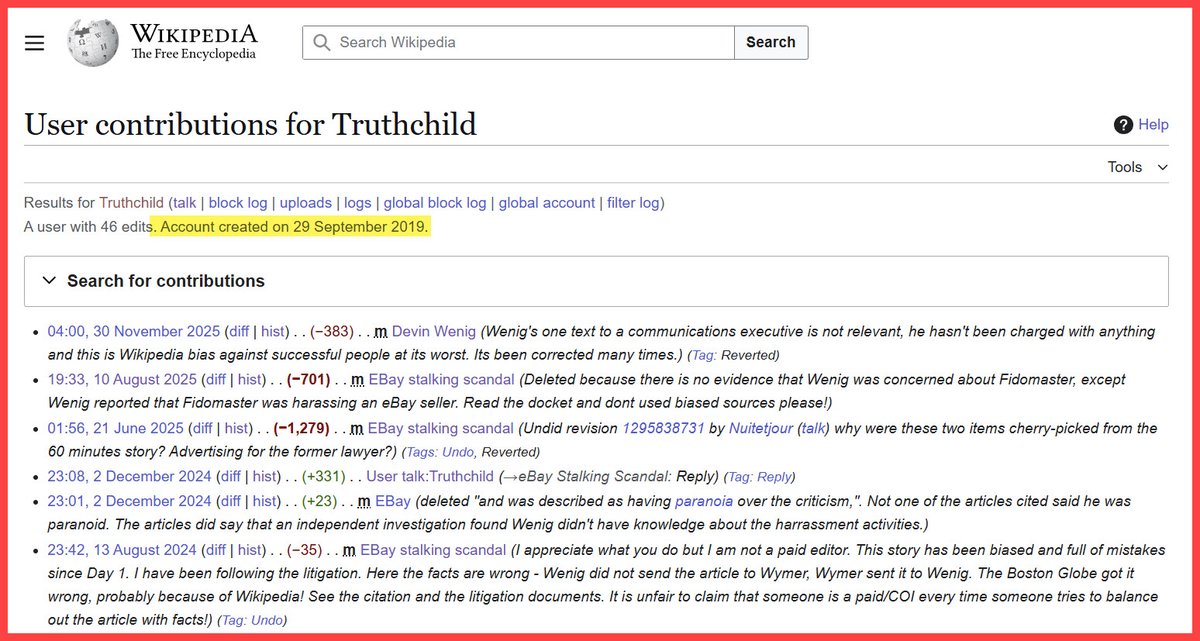
Task: Open the logs link
Action: click(x=357, y=203)
